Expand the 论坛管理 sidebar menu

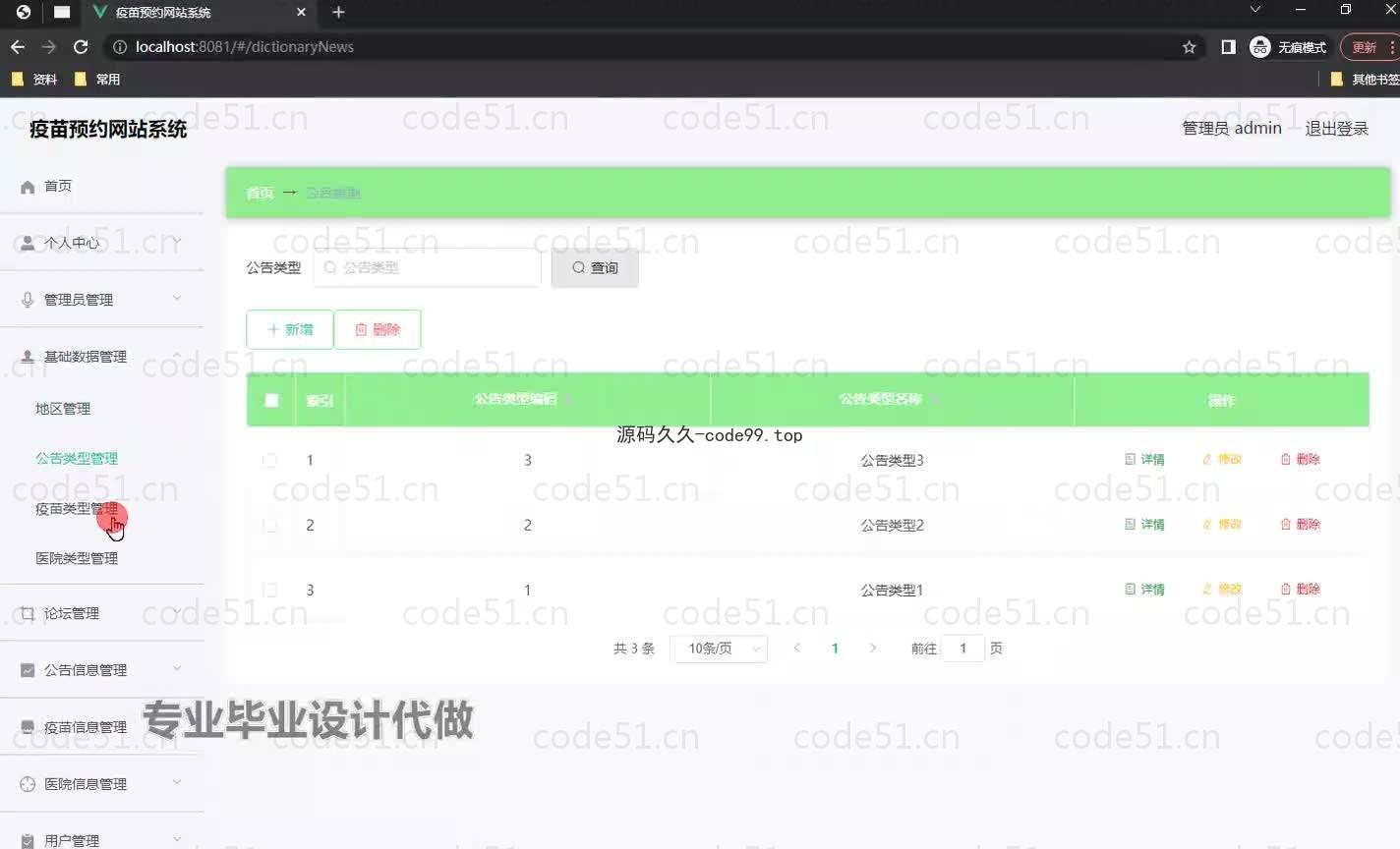tap(102, 613)
